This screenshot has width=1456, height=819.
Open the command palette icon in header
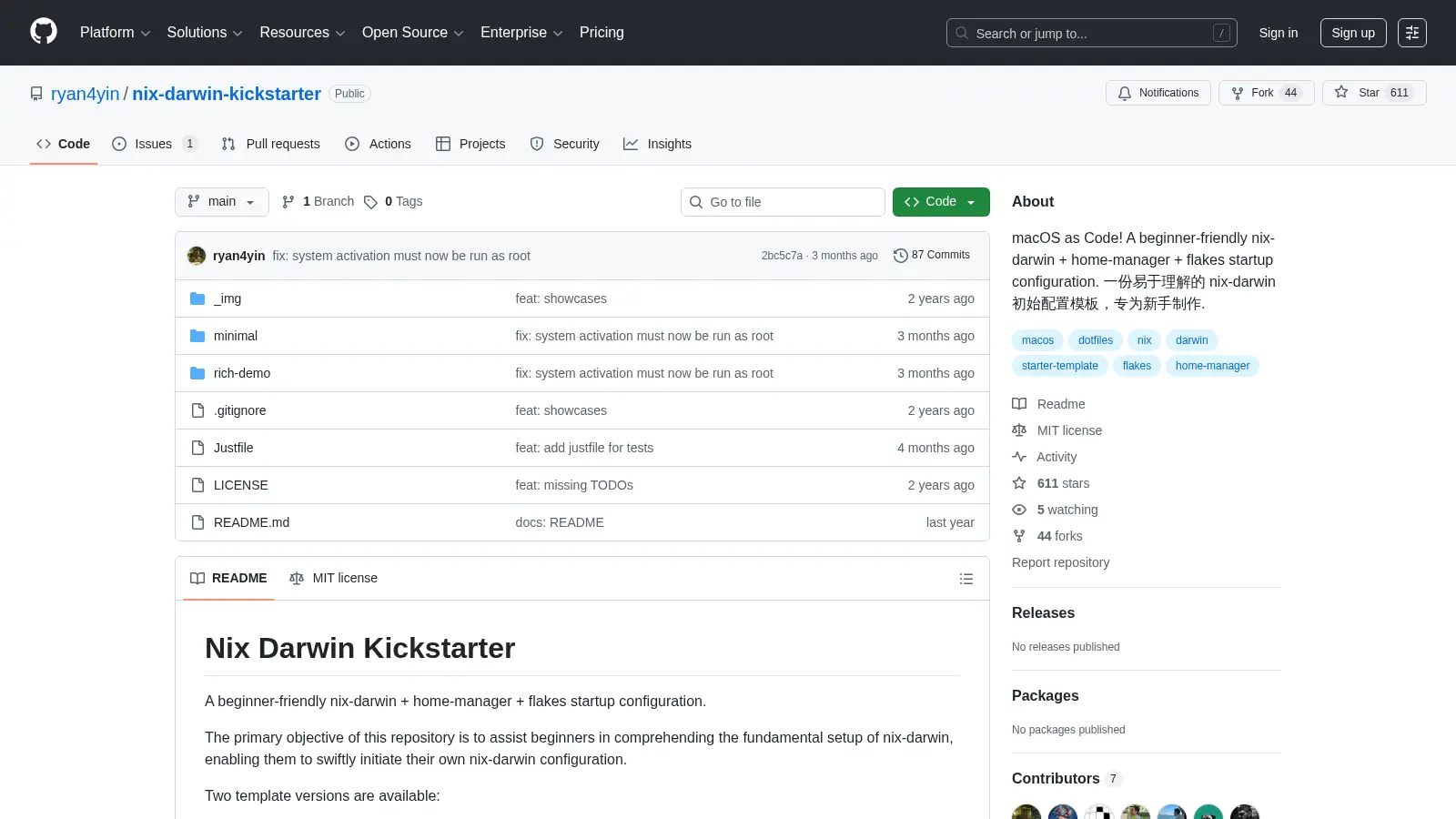click(1412, 33)
